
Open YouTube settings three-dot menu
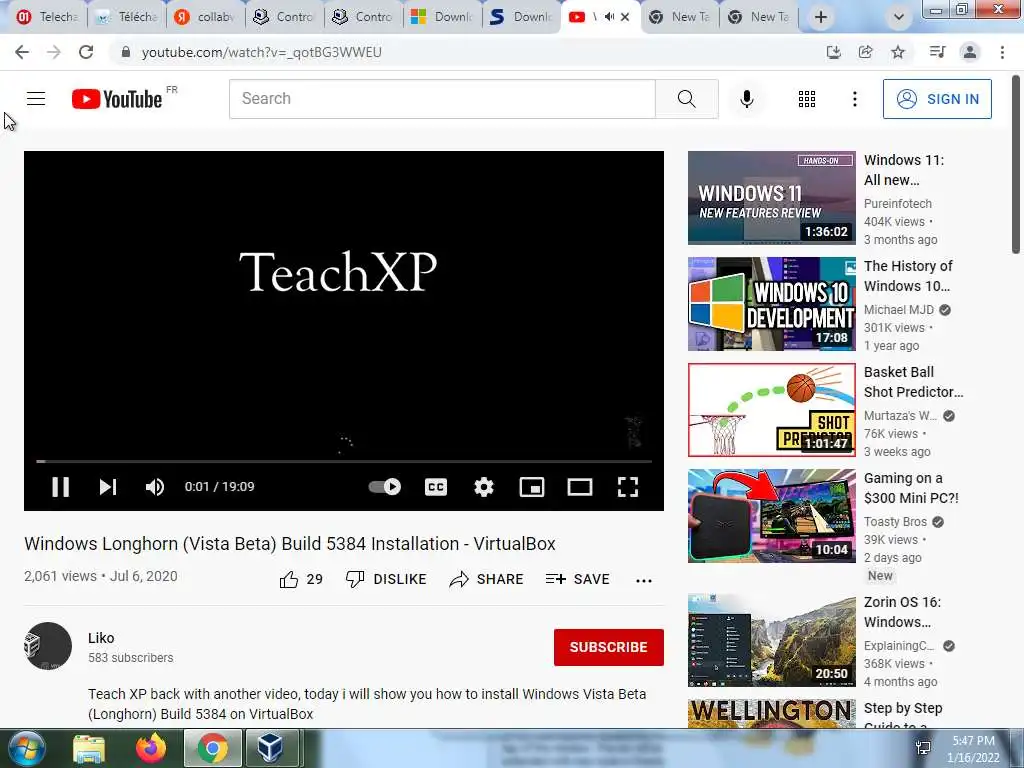pos(854,99)
